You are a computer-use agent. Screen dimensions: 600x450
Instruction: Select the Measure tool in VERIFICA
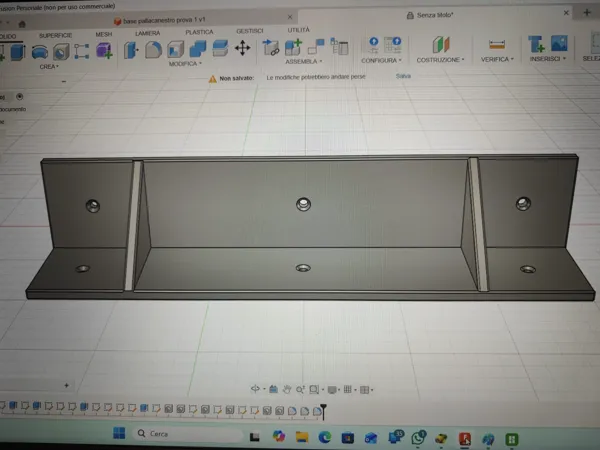click(497, 45)
